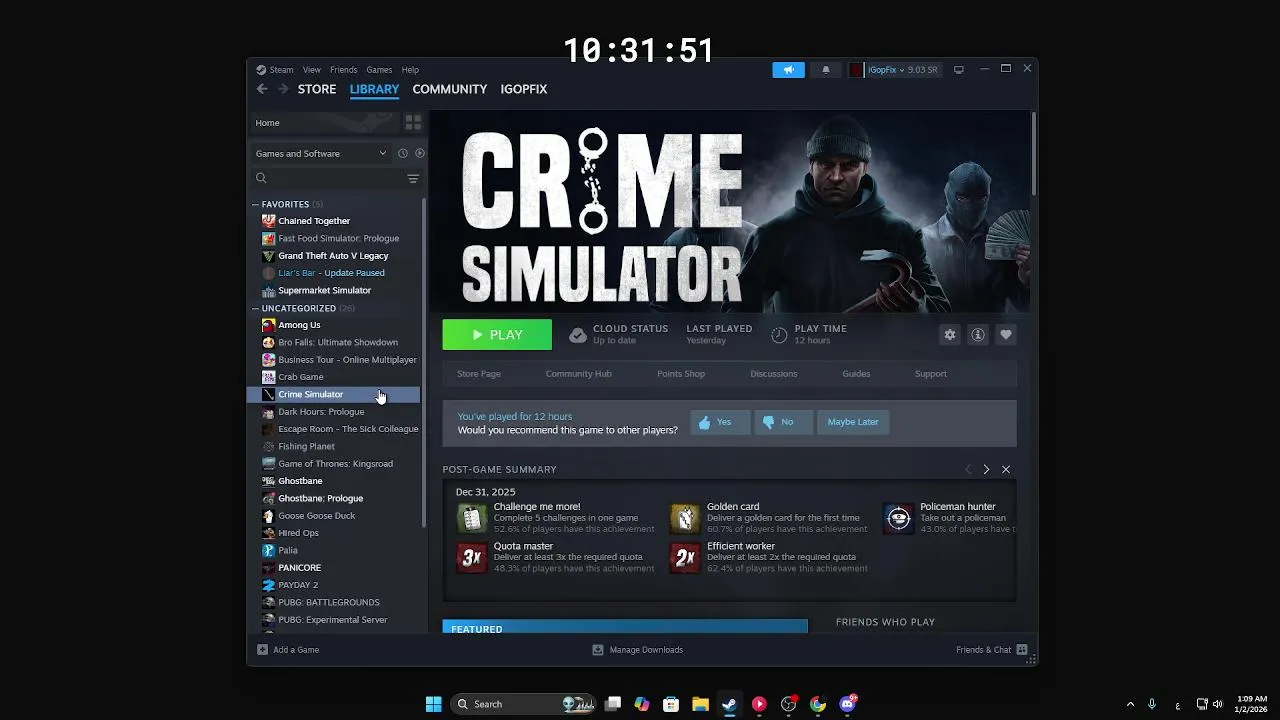
Task: Open the Windows Start menu
Action: pyautogui.click(x=434, y=704)
